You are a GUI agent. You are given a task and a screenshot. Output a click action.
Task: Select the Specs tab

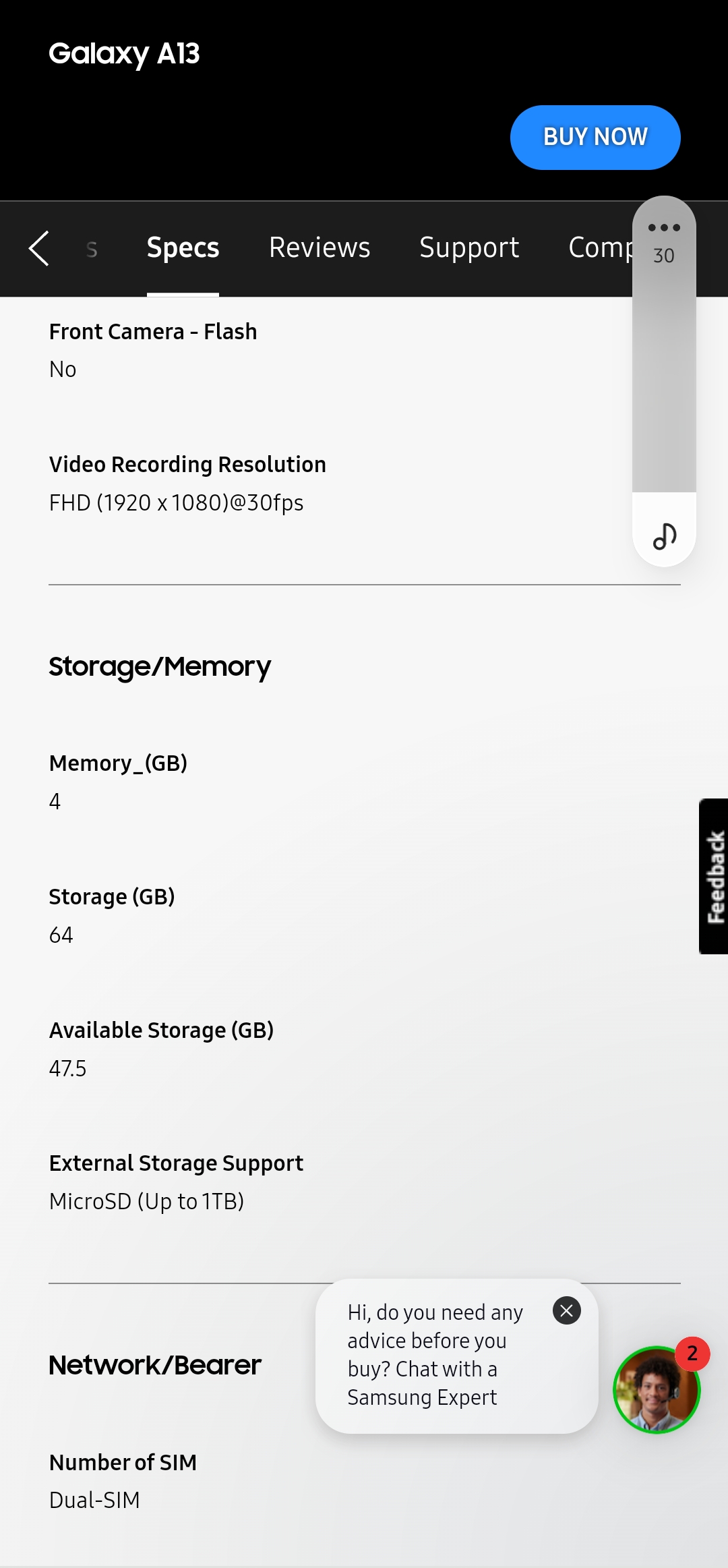click(183, 248)
